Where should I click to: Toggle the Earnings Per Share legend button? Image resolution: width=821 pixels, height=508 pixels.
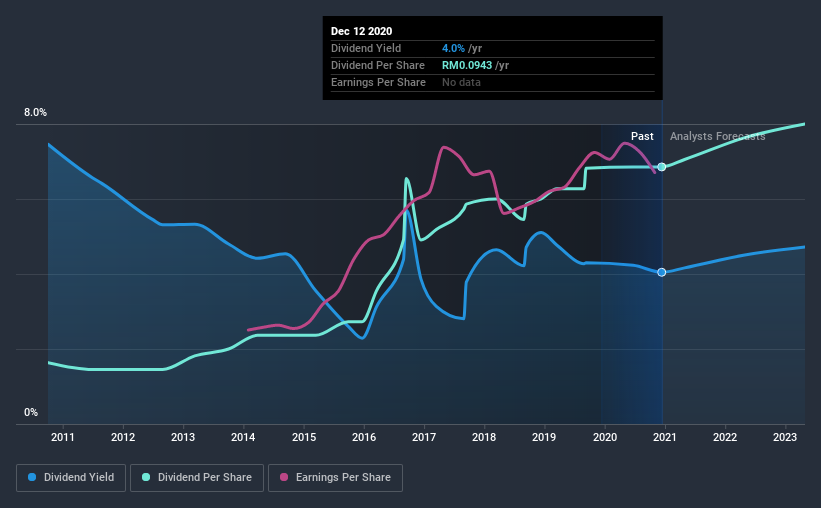336,478
